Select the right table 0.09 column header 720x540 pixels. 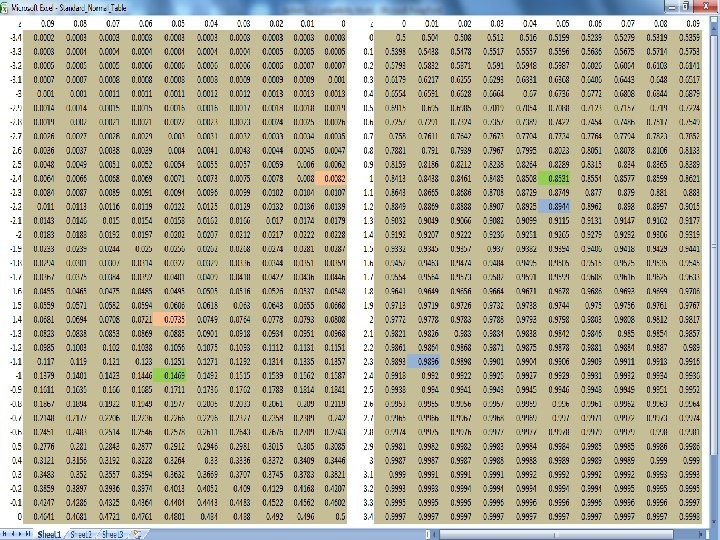click(x=692, y=23)
